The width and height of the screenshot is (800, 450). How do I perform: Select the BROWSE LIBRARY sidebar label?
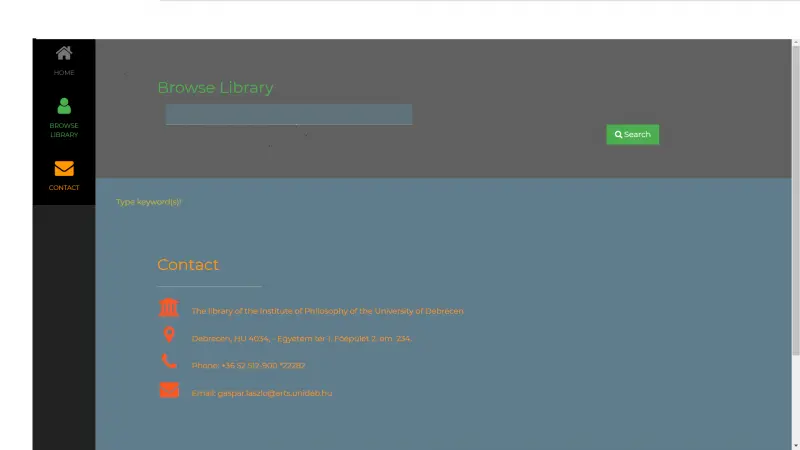pyautogui.click(x=64, y=130)
